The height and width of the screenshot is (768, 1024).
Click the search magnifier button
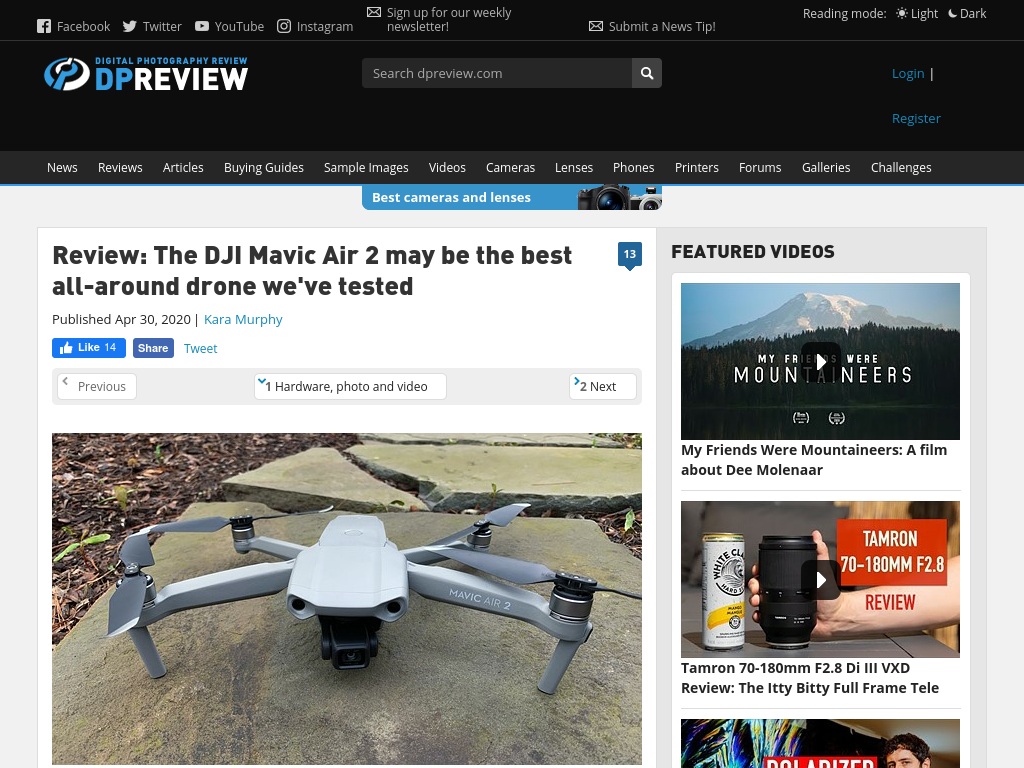pos(647,73)
